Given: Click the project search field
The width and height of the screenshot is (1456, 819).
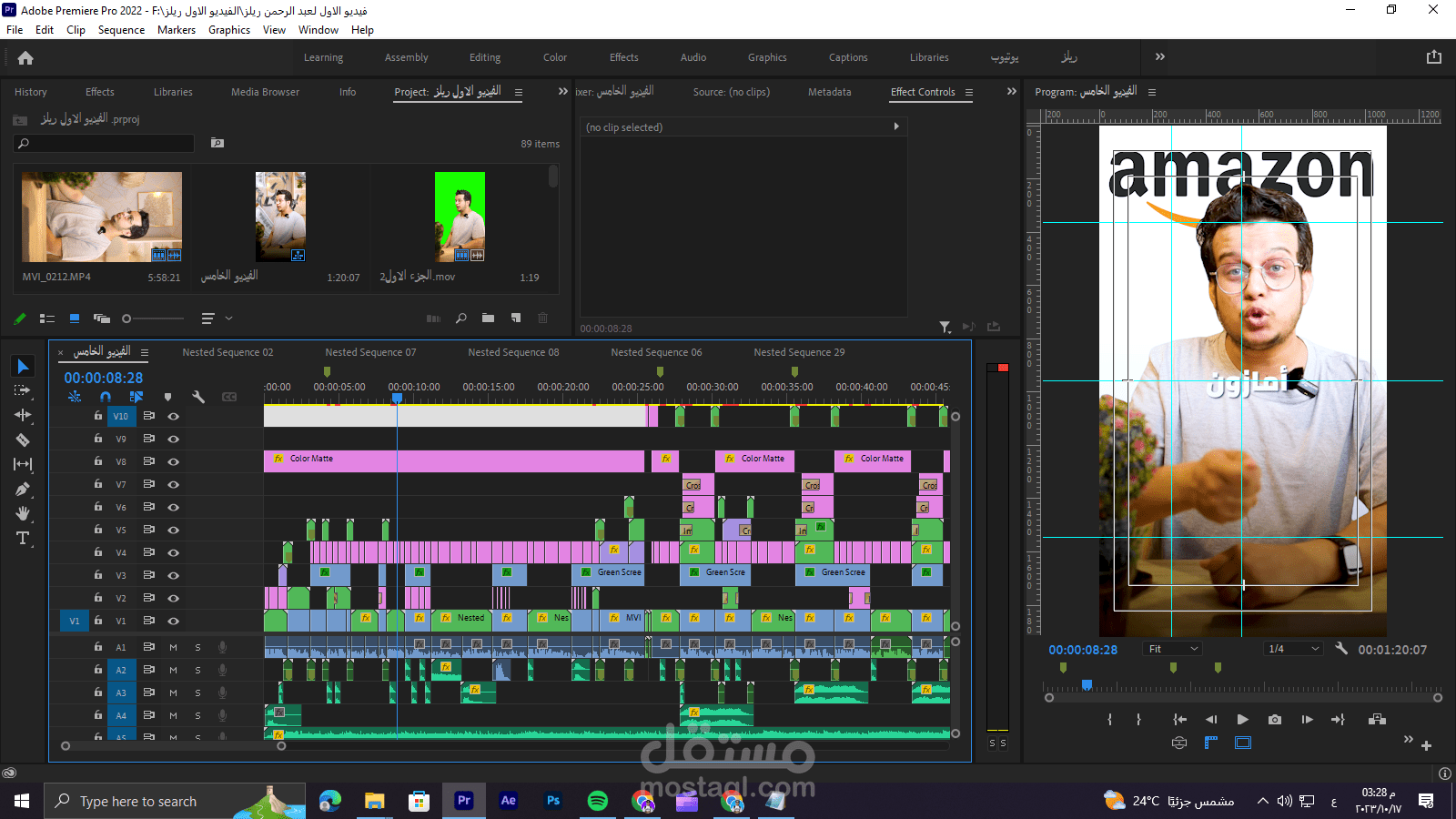Looking at the screenshot, I should click(x=105, y=143).
